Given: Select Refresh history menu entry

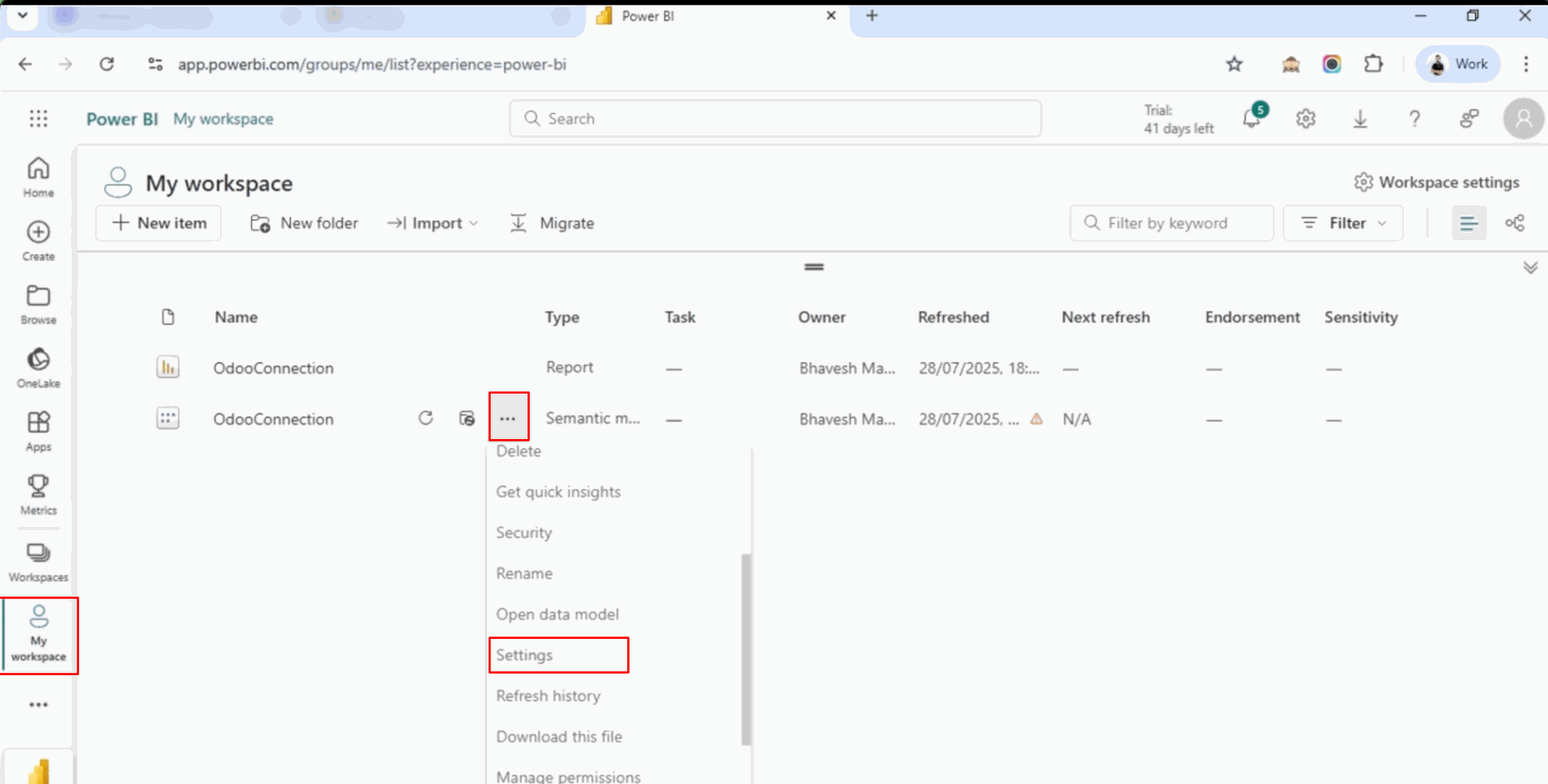Looking at the screenshot, I should pyautogui.click(x=548, y=696).
